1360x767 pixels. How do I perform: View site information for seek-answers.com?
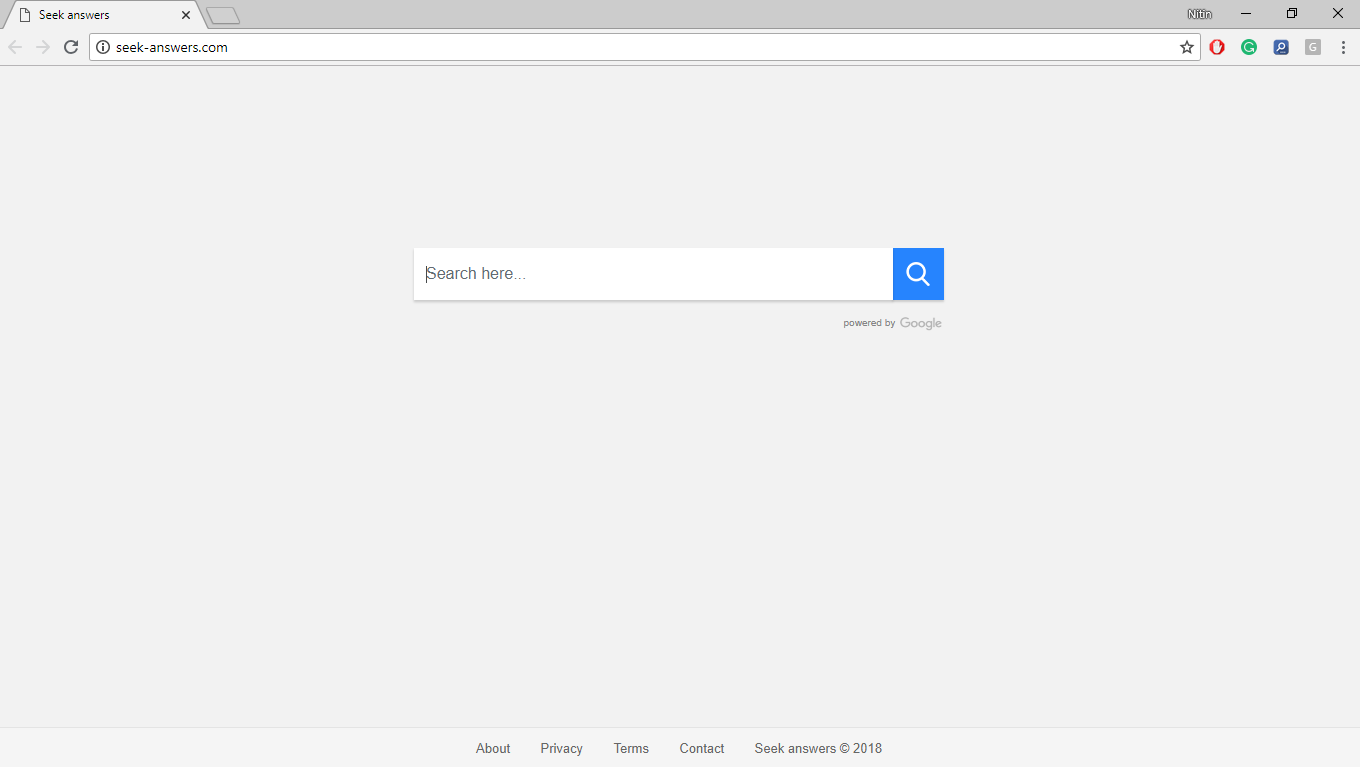pos(102,47)
